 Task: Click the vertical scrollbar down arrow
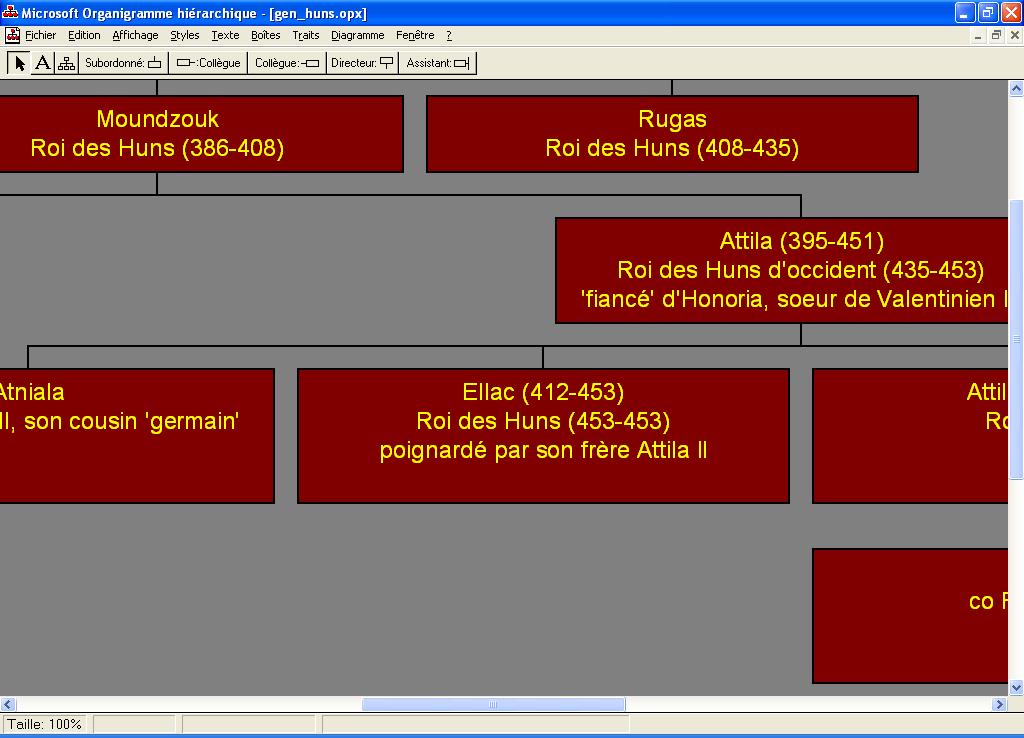point(1016,687)
